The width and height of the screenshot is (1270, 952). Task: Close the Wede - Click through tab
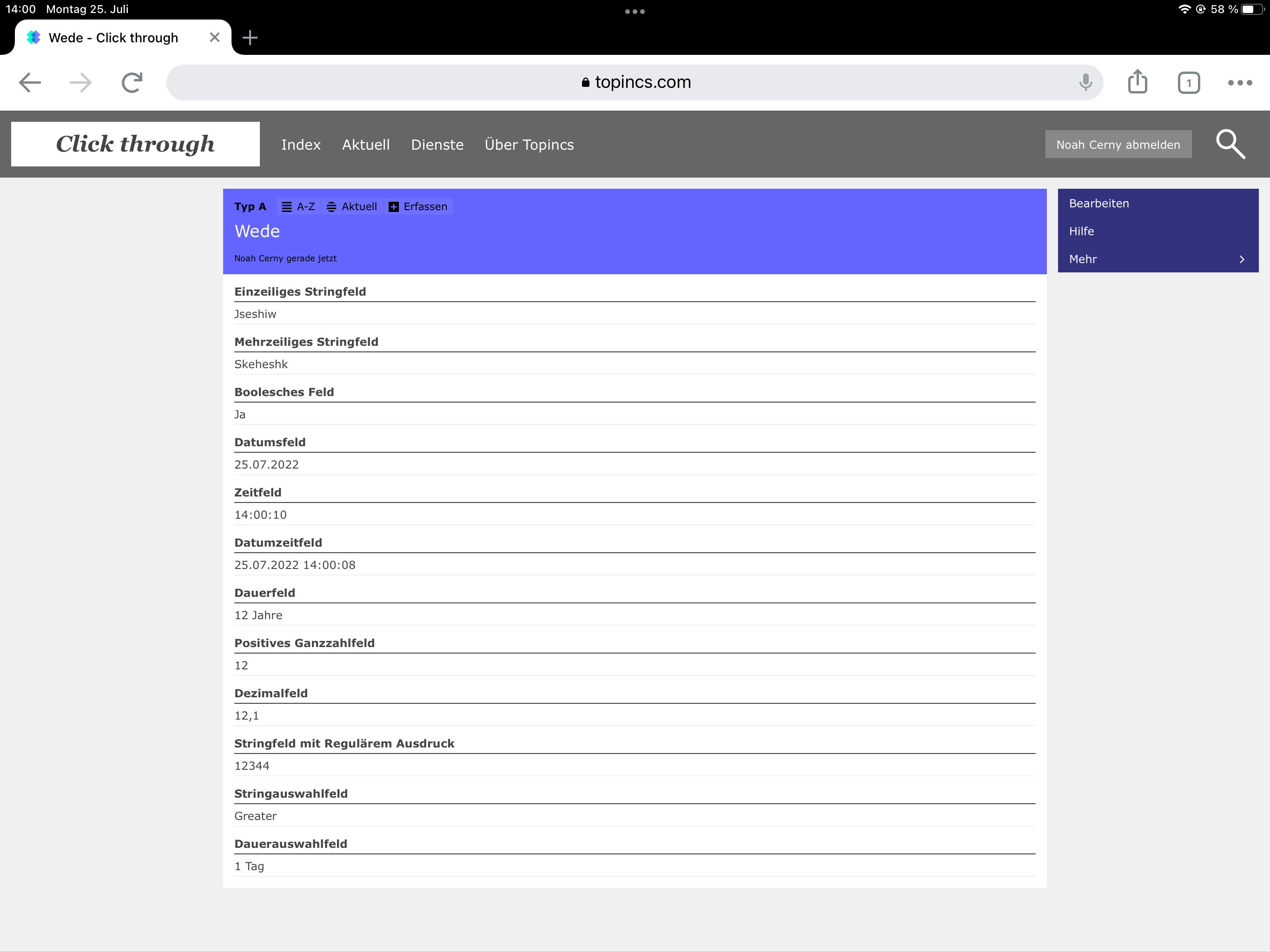pos(215,38)
